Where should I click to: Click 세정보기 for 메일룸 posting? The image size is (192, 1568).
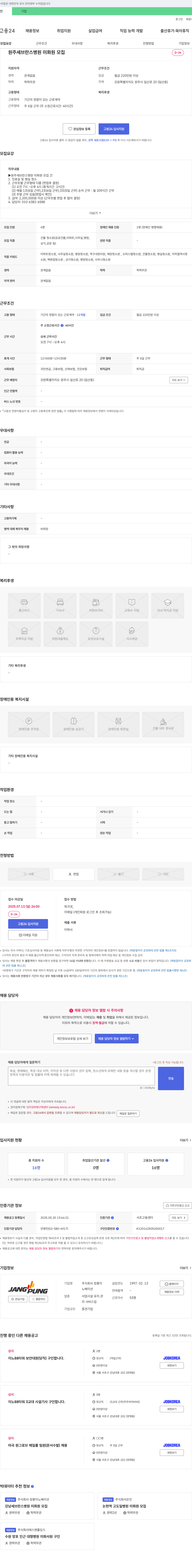(x=172, y=1452)
